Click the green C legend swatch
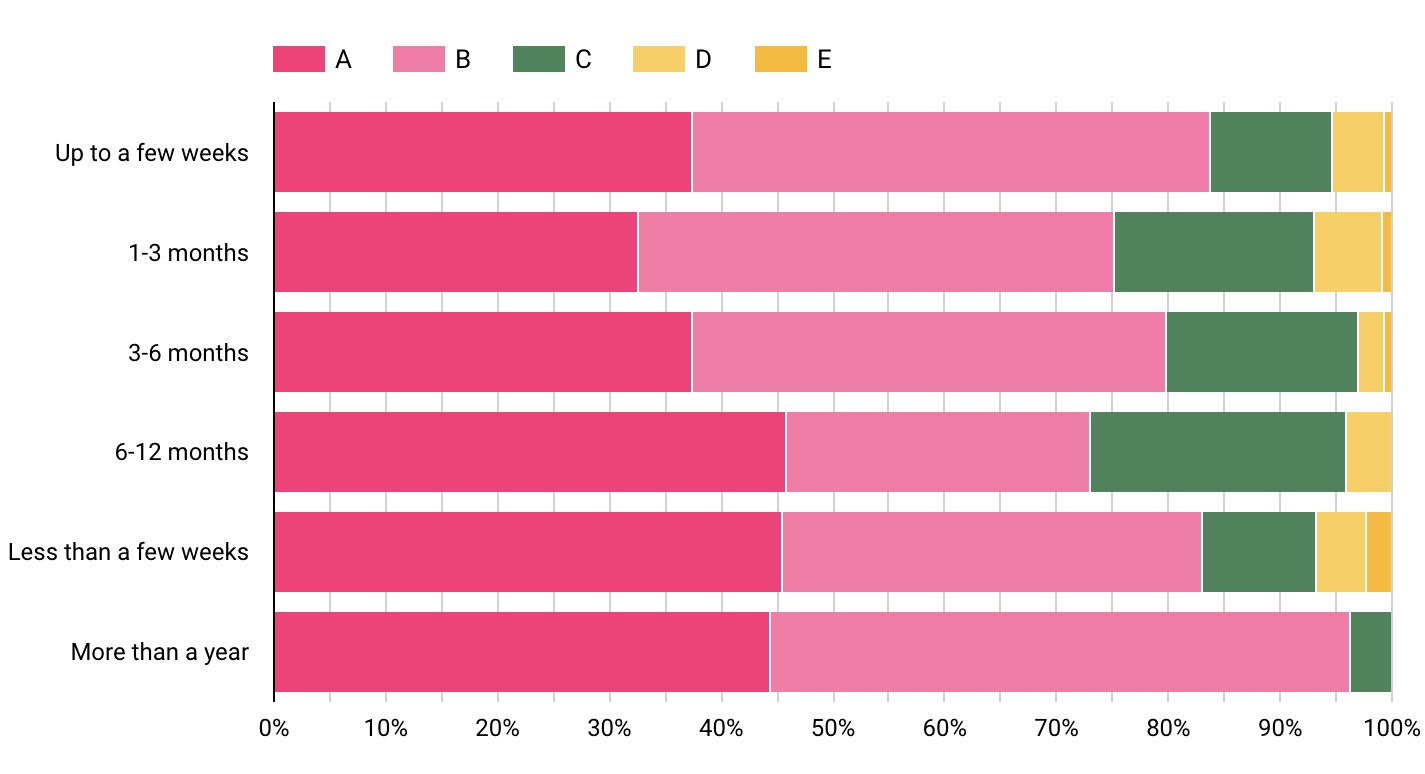1425x774 pixels. click(539, 60)
